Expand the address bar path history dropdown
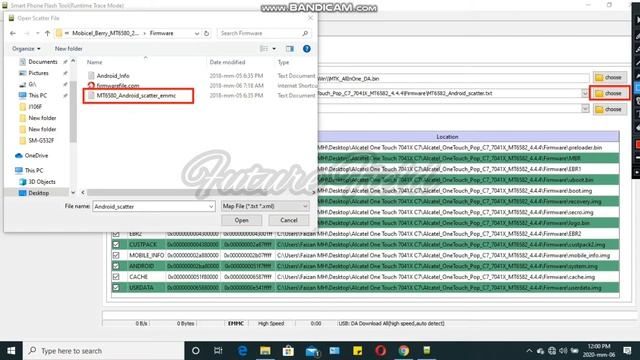The height and width of the screenshot is (360, 640). 197,33
